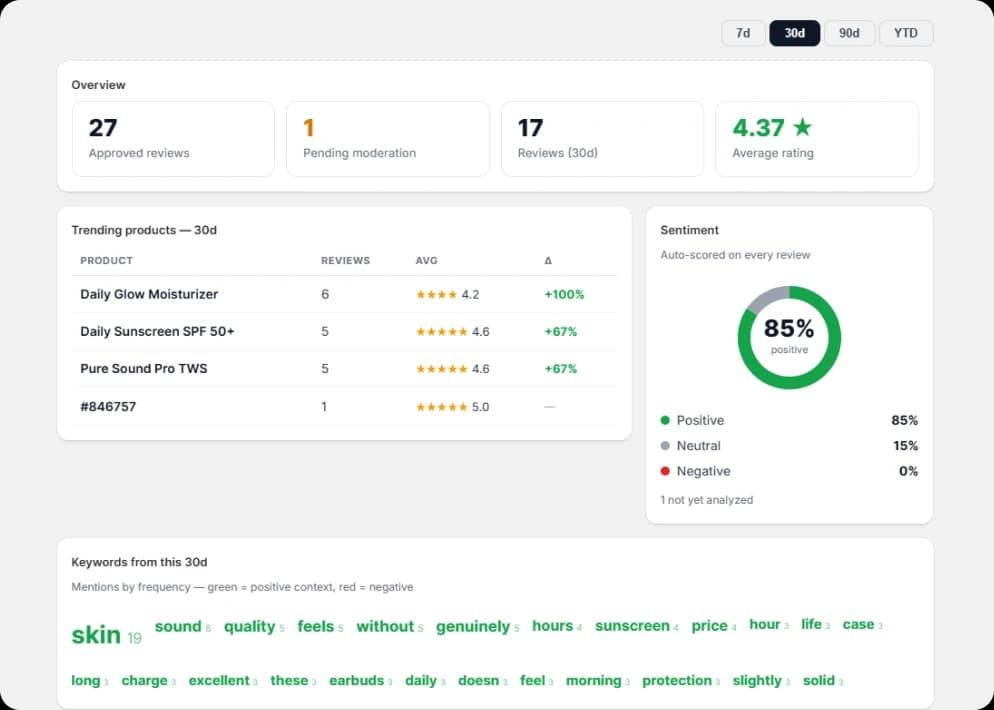Screen dimensions: 994x710
Task: Click the Neutral 15% legend value
Action: (905, 446)
